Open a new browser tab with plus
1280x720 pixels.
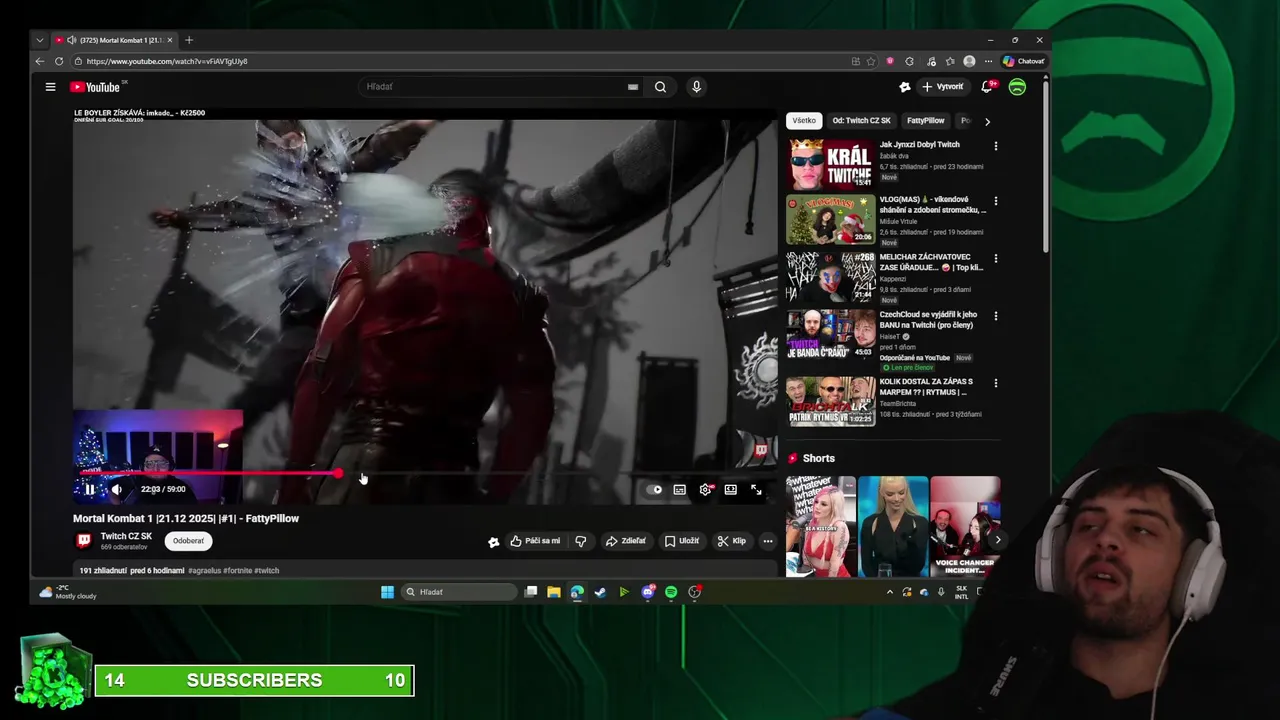(189, 40)
